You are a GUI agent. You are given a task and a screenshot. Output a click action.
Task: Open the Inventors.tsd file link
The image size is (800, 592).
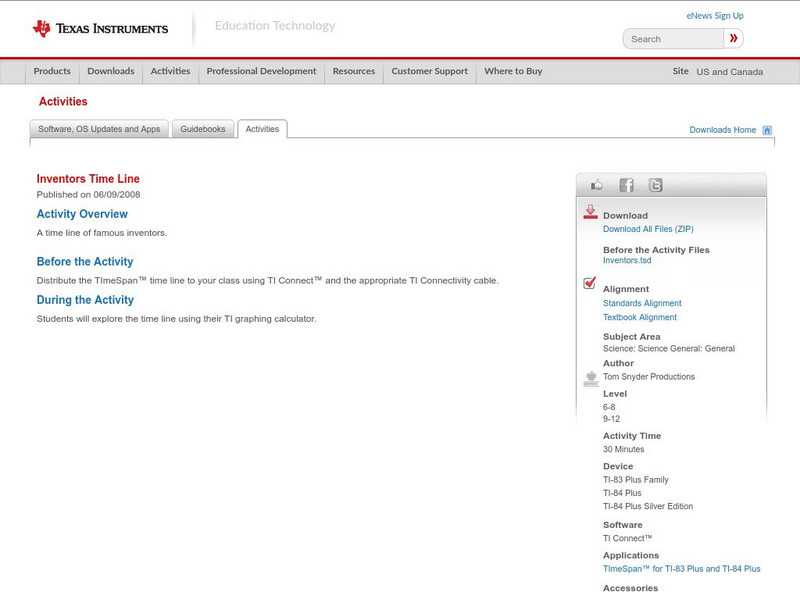pyautogui.click(x=627, y=260)
